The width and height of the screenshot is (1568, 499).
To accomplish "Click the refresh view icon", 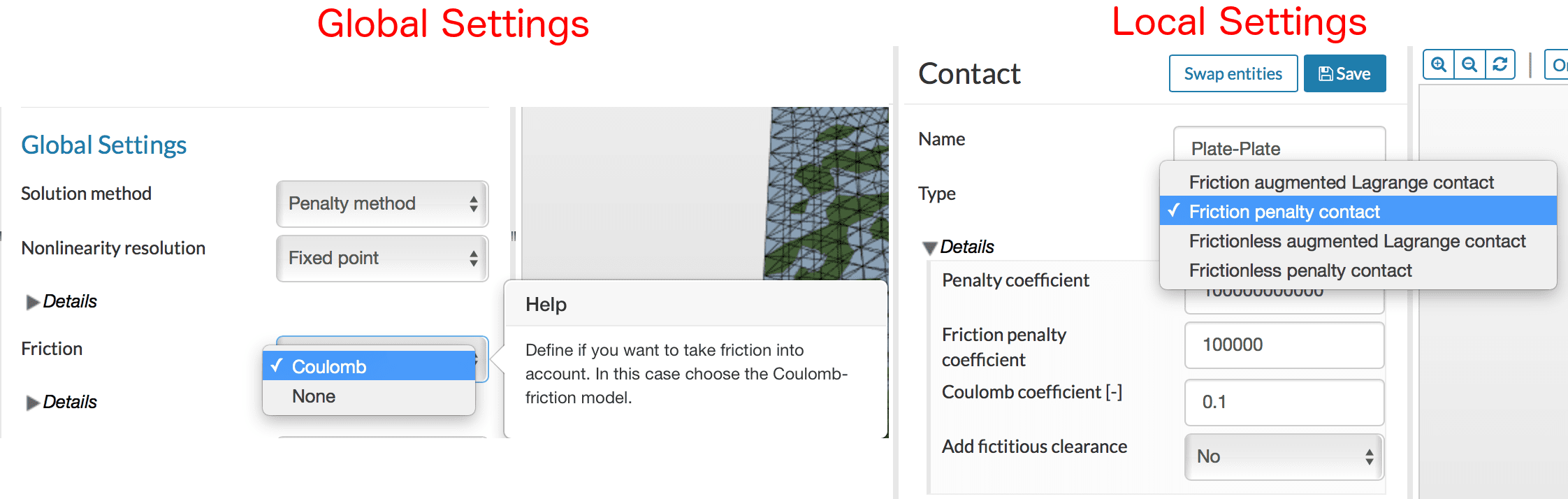I will 1500,65.
